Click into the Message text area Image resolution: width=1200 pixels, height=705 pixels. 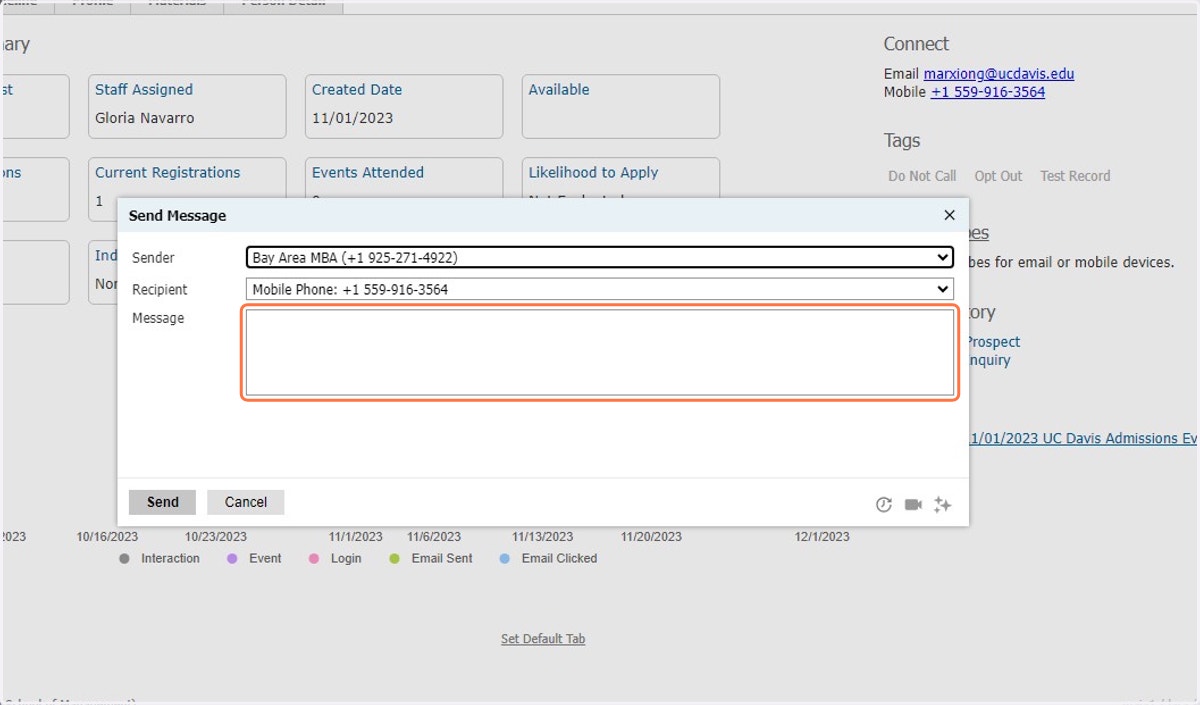(x=599, y=352)
